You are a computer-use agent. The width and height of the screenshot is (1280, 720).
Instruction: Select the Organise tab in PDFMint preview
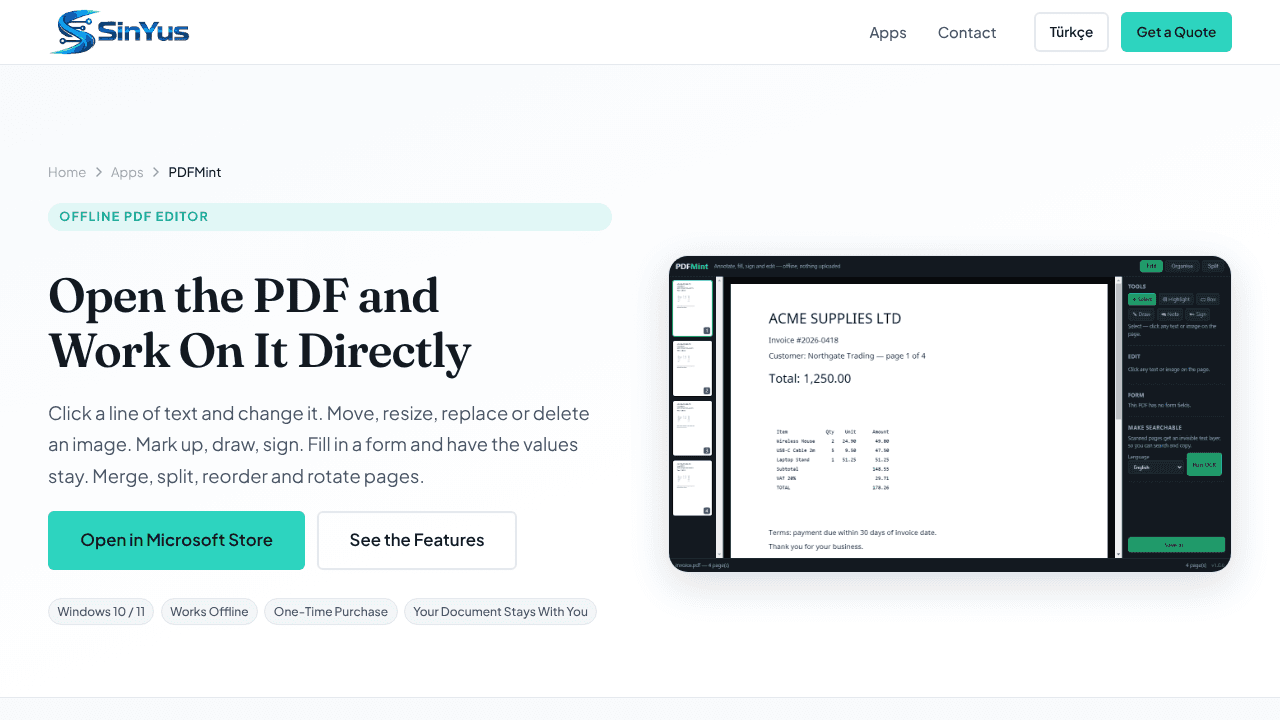point(1182,266)
